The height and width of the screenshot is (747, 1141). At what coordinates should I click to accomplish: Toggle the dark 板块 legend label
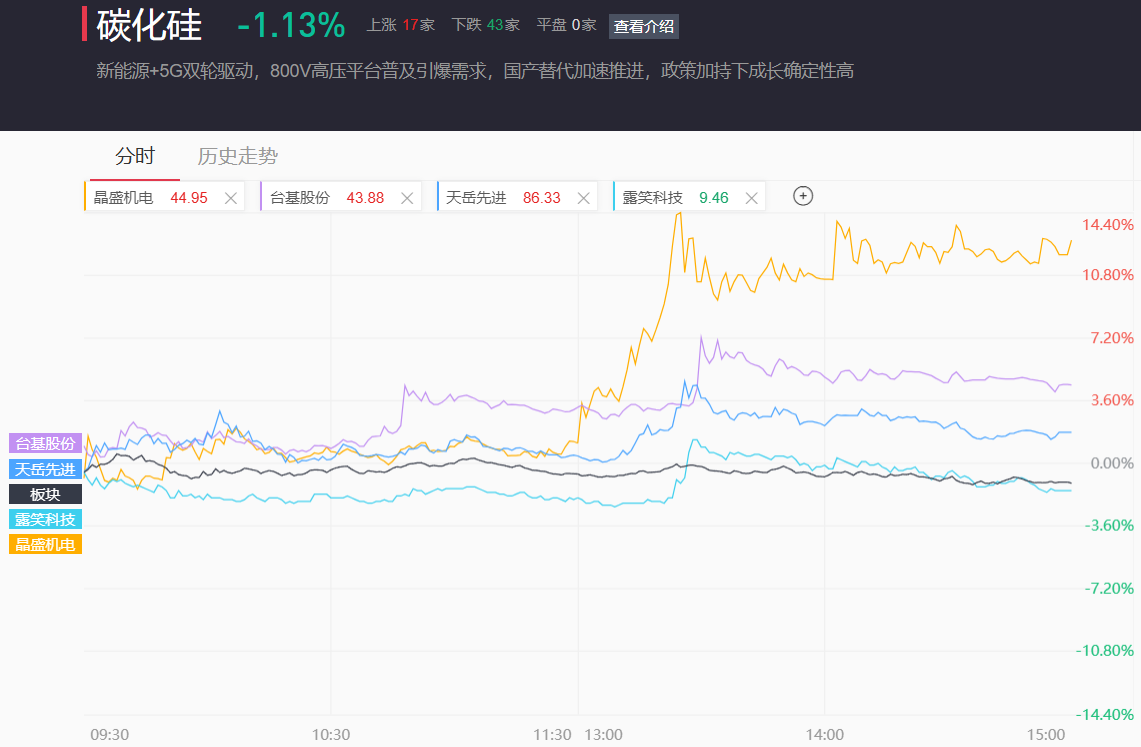[x=45, y=494]
